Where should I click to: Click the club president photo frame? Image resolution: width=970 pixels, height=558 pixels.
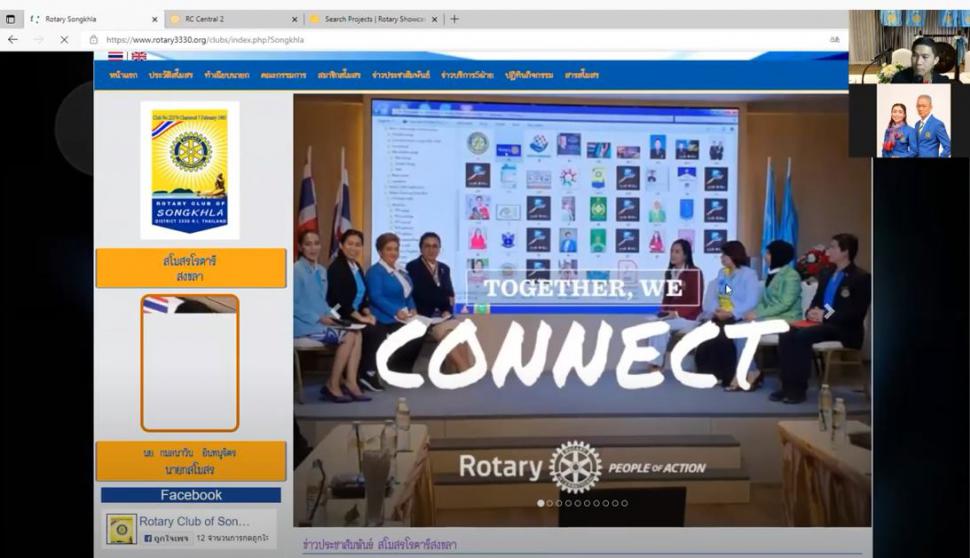190,363
